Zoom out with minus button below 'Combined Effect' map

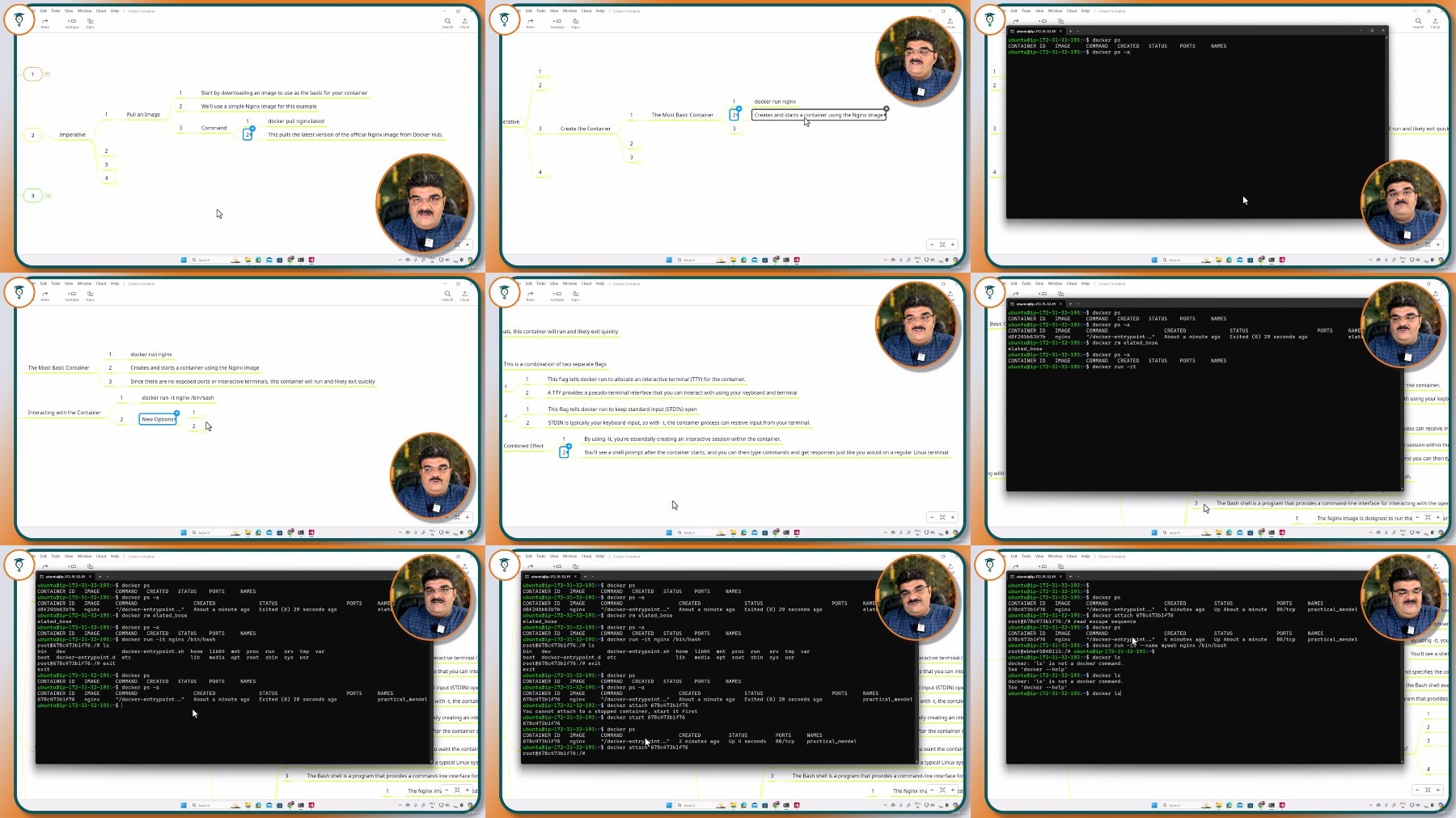pos(932,517)
